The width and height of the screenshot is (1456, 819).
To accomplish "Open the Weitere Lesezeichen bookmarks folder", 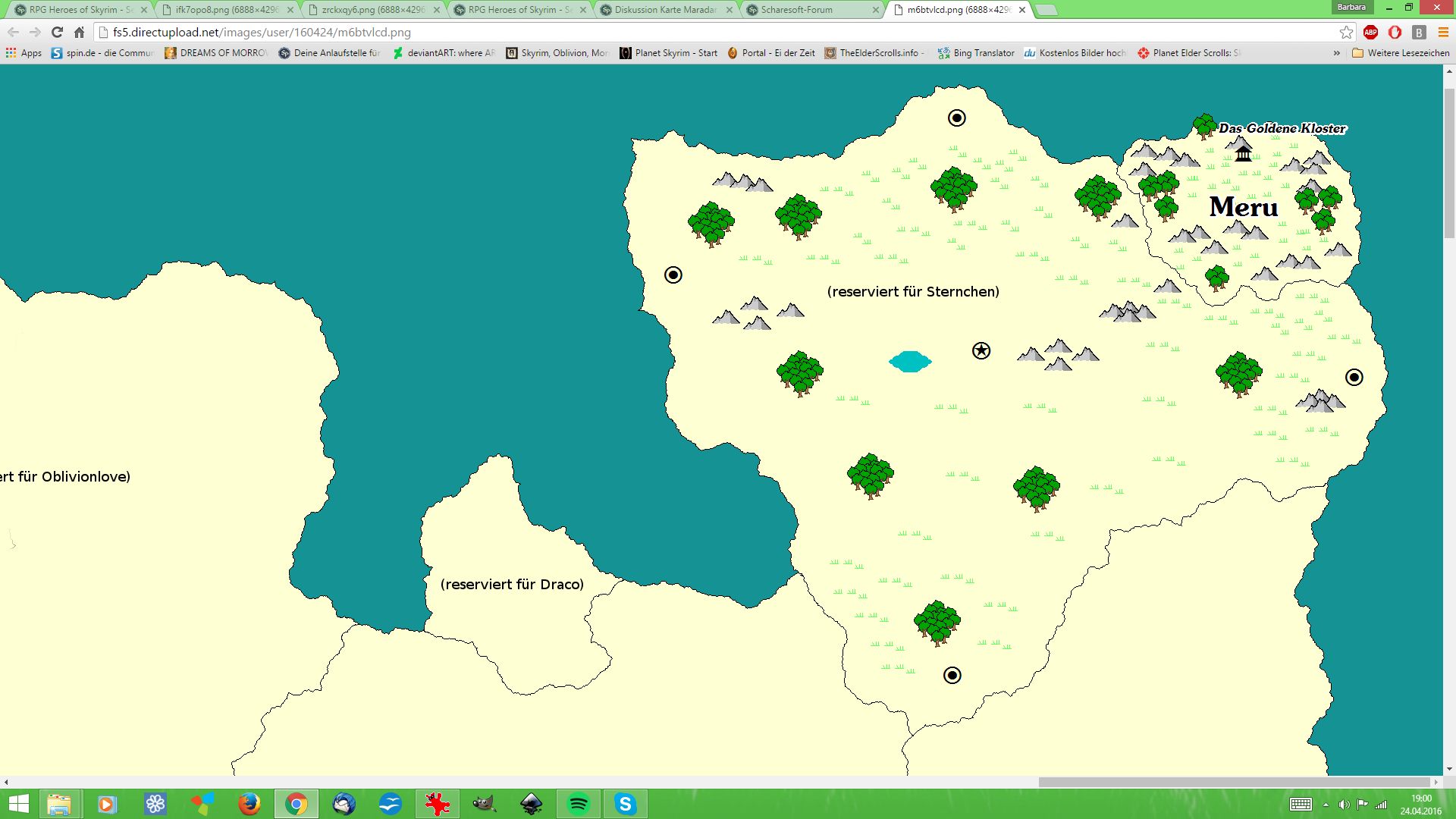I will click(1401, 53).
